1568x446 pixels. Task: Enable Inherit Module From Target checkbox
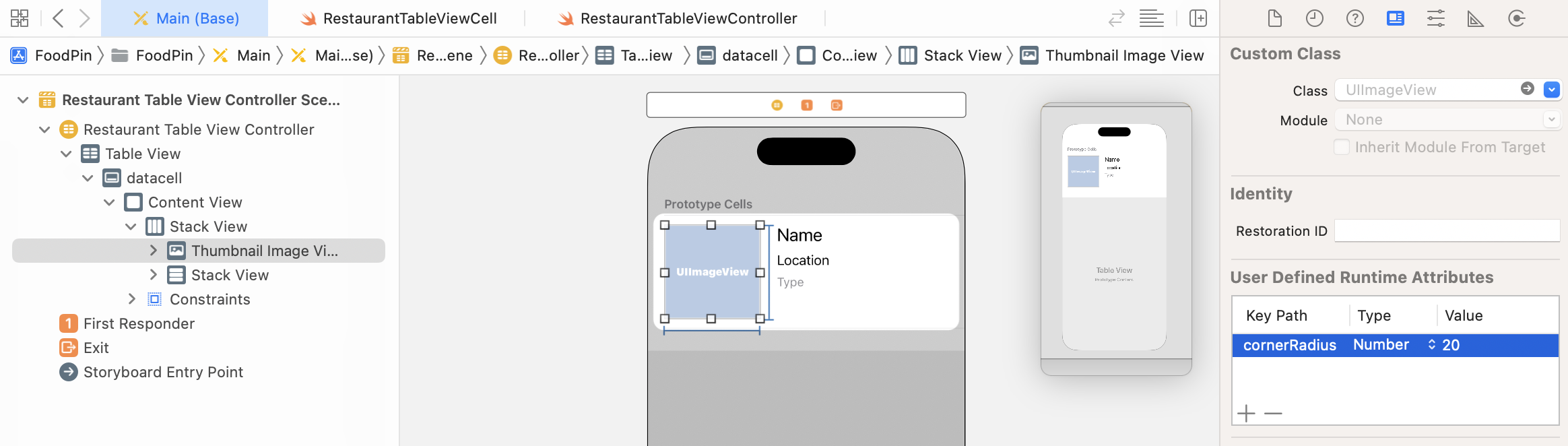coord(1342,147)
